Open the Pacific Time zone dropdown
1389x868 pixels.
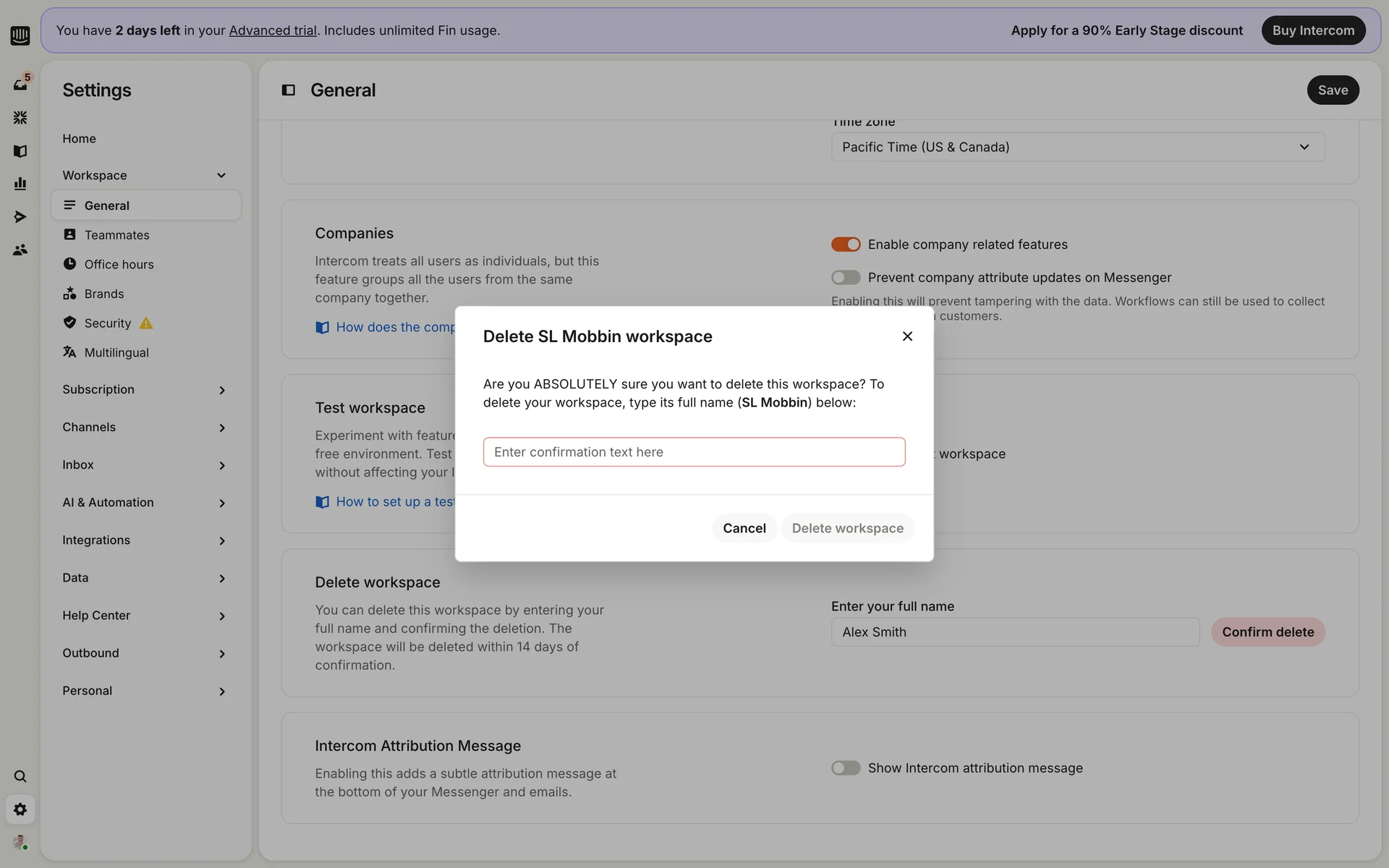pyautogui.click(x=1077, y=147)
